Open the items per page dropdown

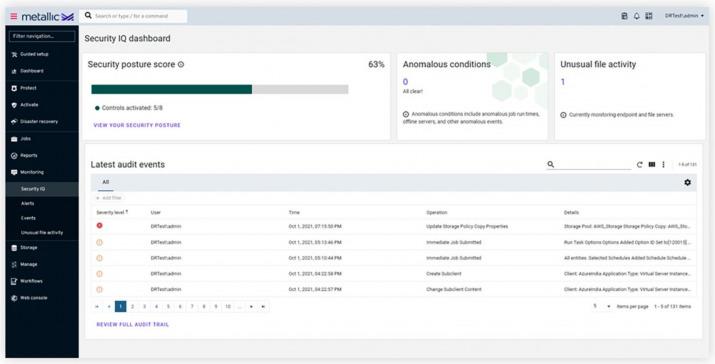pyautogui.click(x=602, y=307)
